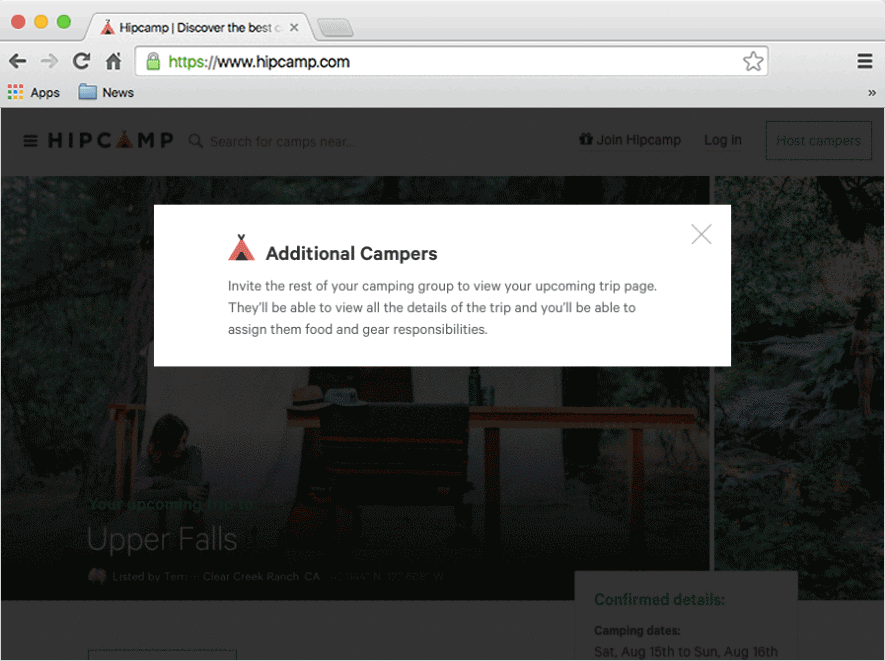Screen dimensions: 885x661
Task: Click the macOS yellow minimize button
Action: 41,21
